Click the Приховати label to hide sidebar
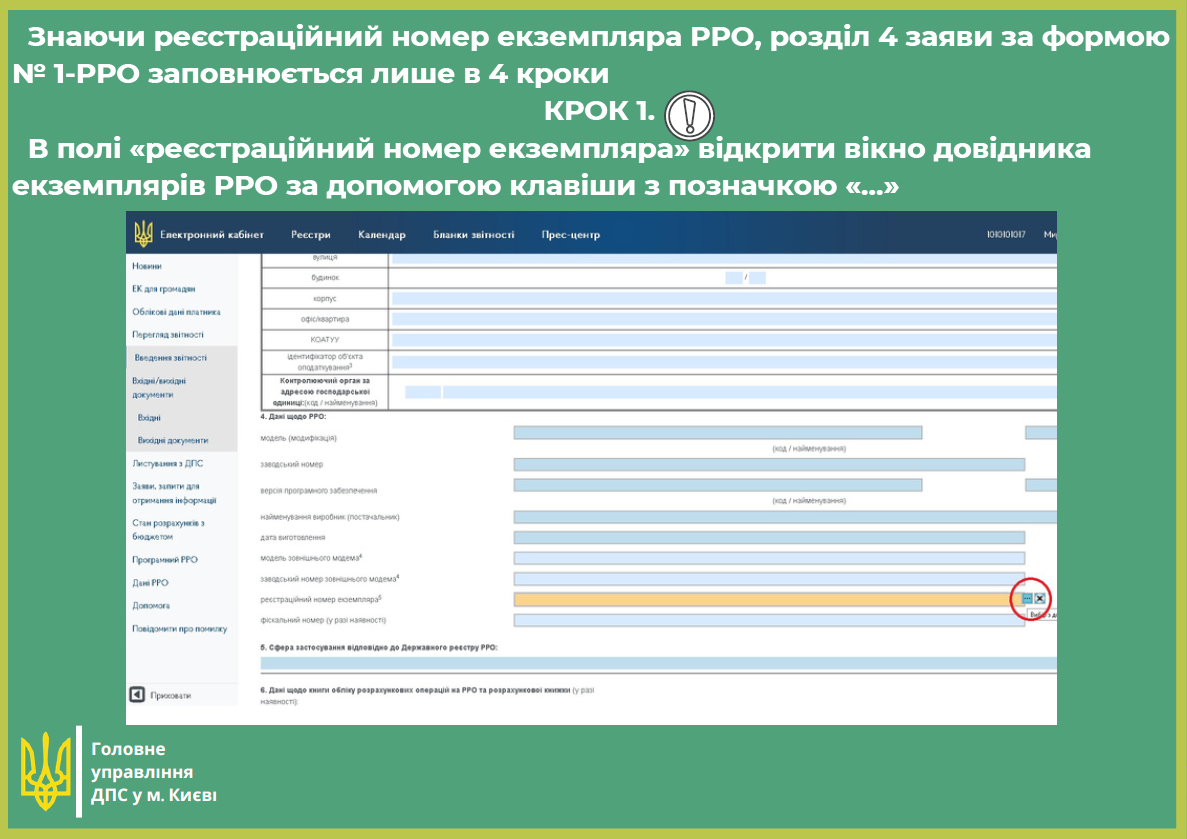The height and width of the screenshot is (839, 1187). 170,695
